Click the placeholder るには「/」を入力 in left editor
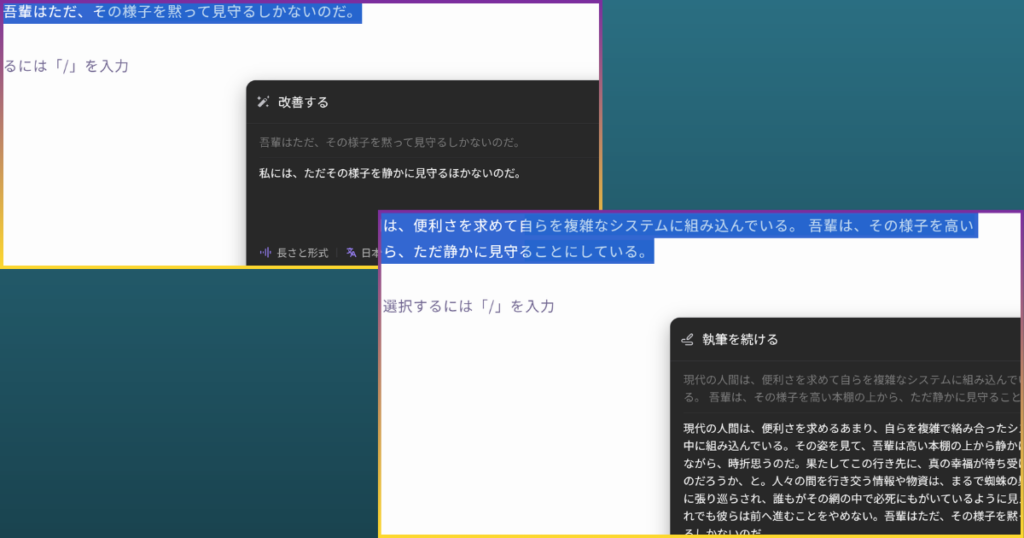Image resolution: width=1024 pixels, height=538 pixels. click(66, 66)
